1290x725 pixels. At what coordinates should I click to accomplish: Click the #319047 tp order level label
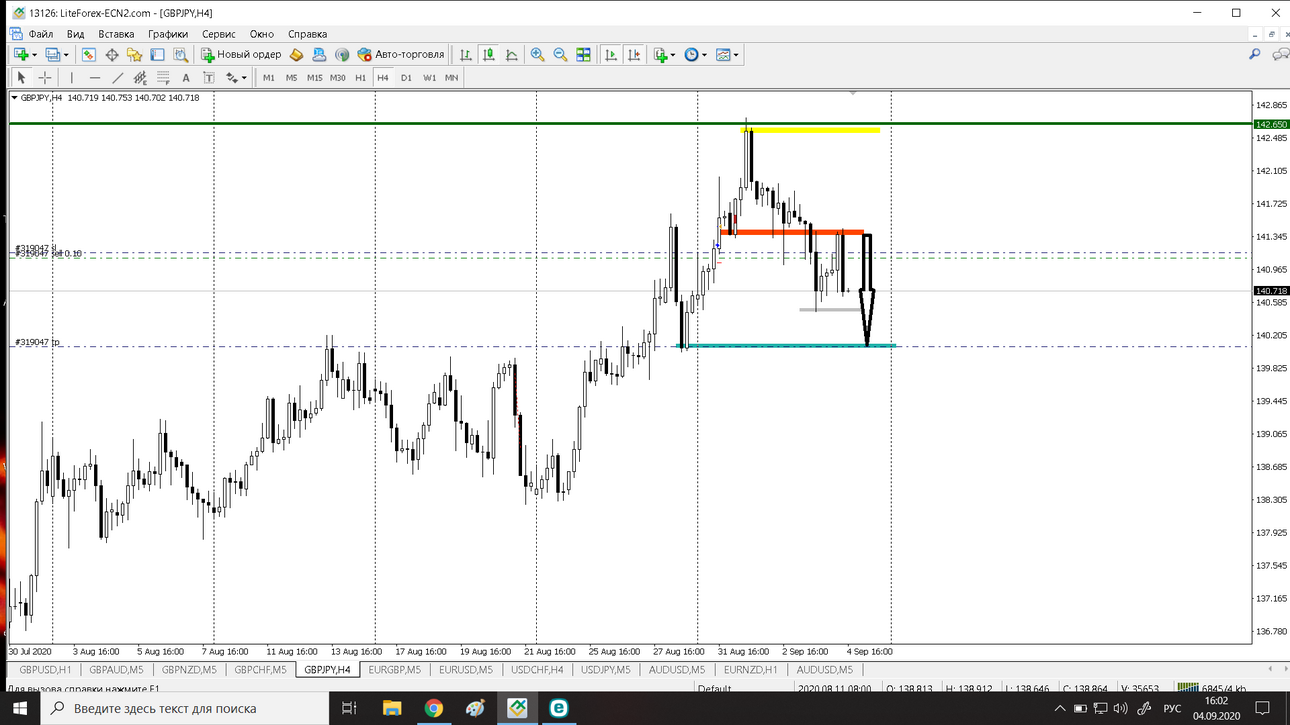[x=37, y=342]
